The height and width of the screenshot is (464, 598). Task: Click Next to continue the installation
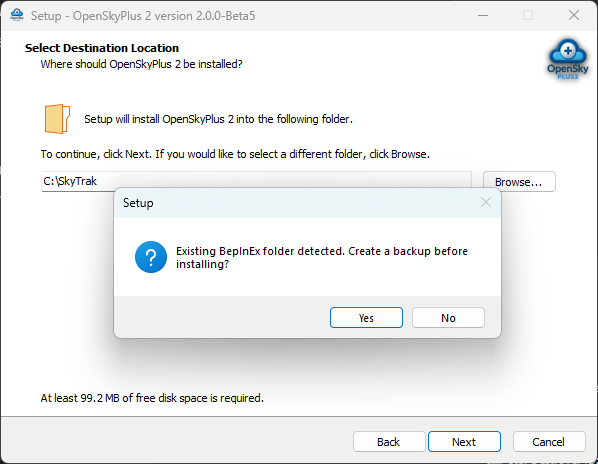tap(464, 442)
